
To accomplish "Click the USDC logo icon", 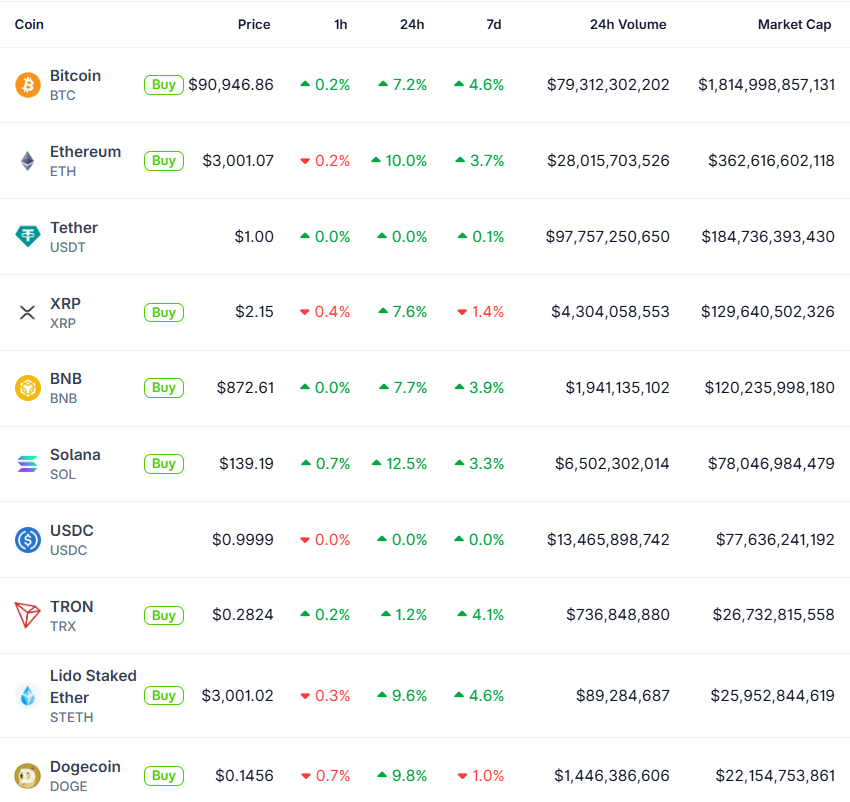I will pyautogui.click(x=27, y=540).
